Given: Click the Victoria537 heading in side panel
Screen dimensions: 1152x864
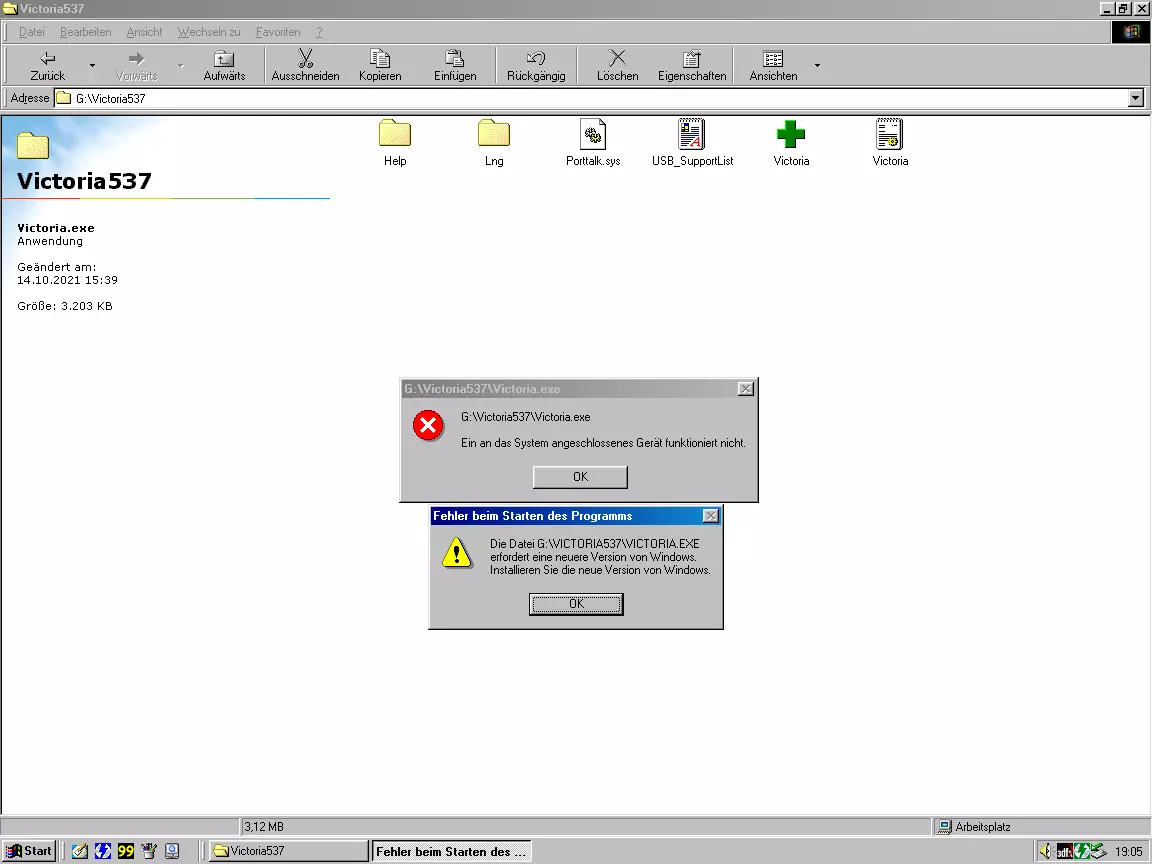Looking at the screenshot, I should [84, 181].
